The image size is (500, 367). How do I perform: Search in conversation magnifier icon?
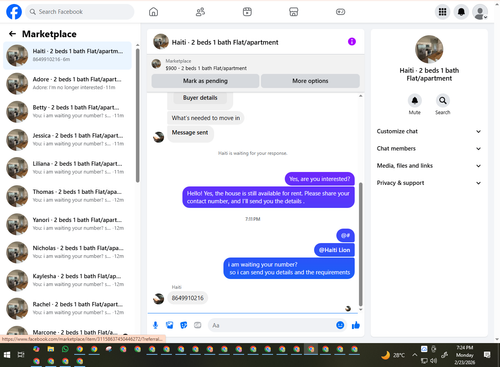click(443, 100)
